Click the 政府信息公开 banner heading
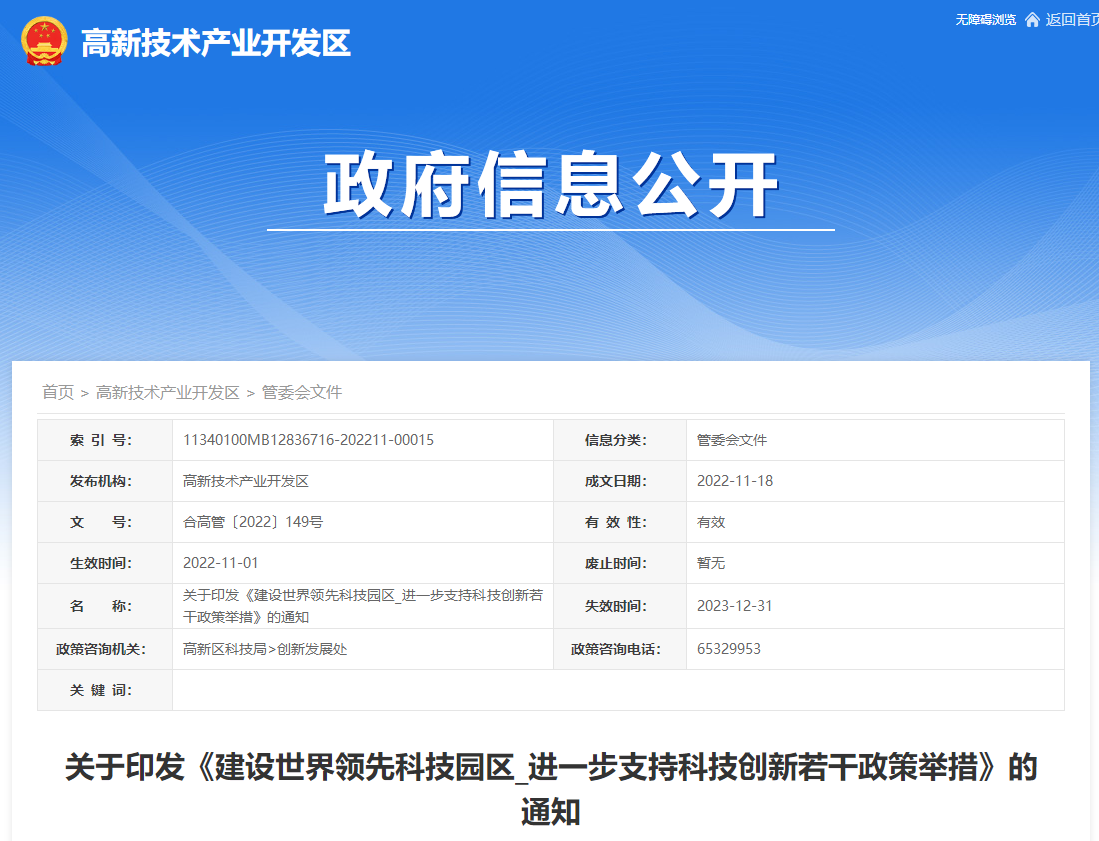Image resolution: width=1099 pixels, height=841 pixels. click(550, 186)
